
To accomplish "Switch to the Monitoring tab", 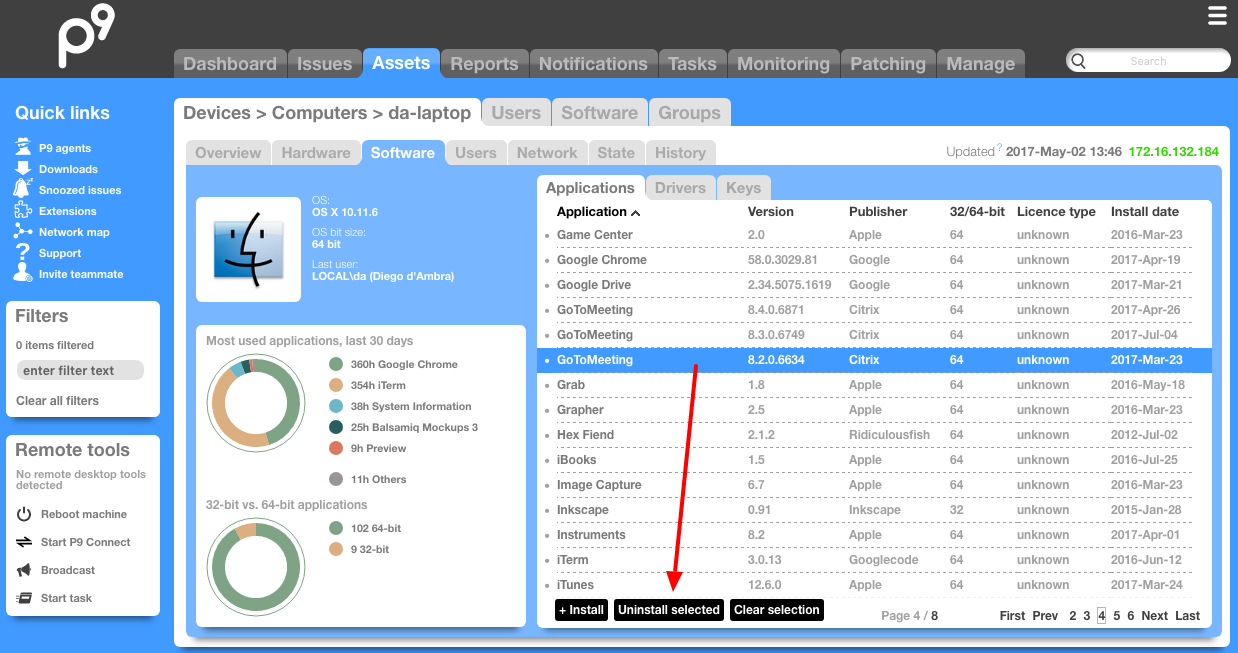I will (783, 64).
